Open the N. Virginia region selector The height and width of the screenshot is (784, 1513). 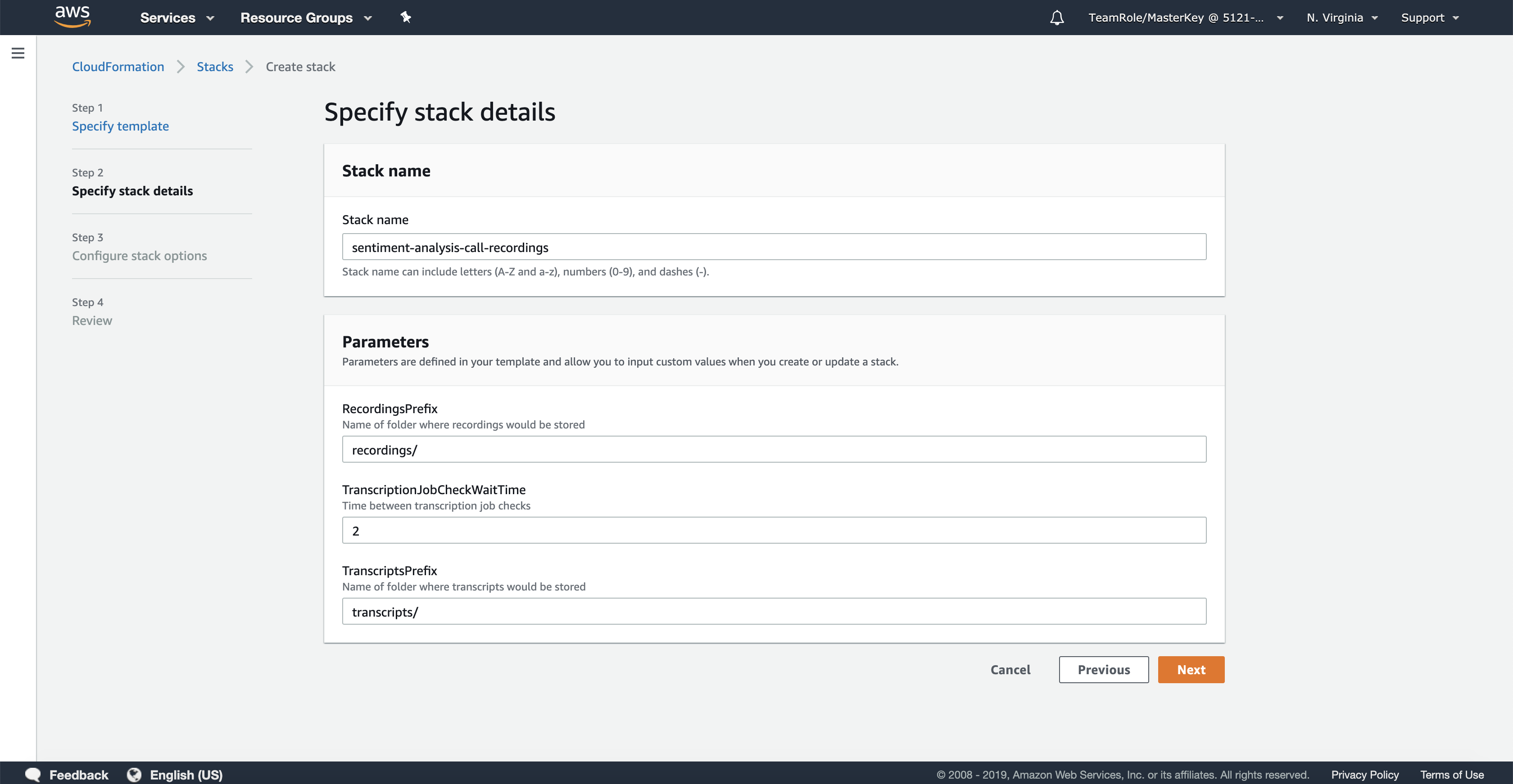[x=1341, y=18]
